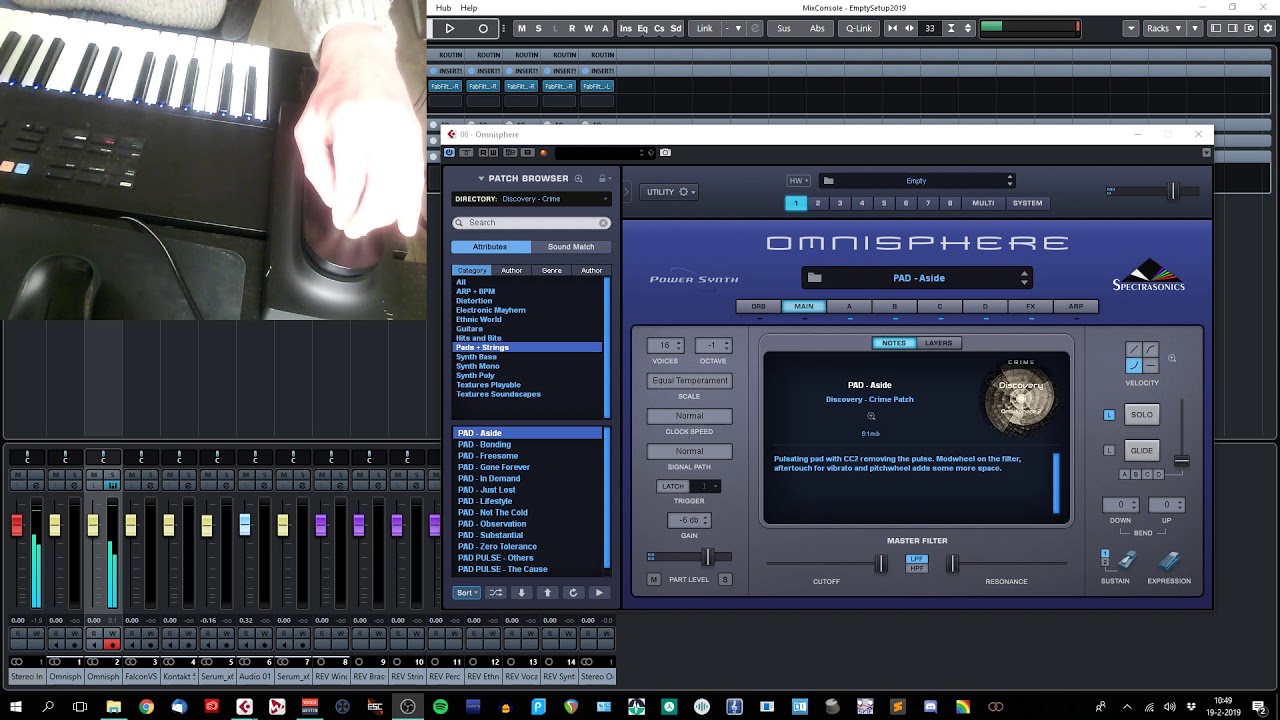Open MixConsole Racks dropdown
This screenshot has width=1280, height=720.
coord(1163,29)
